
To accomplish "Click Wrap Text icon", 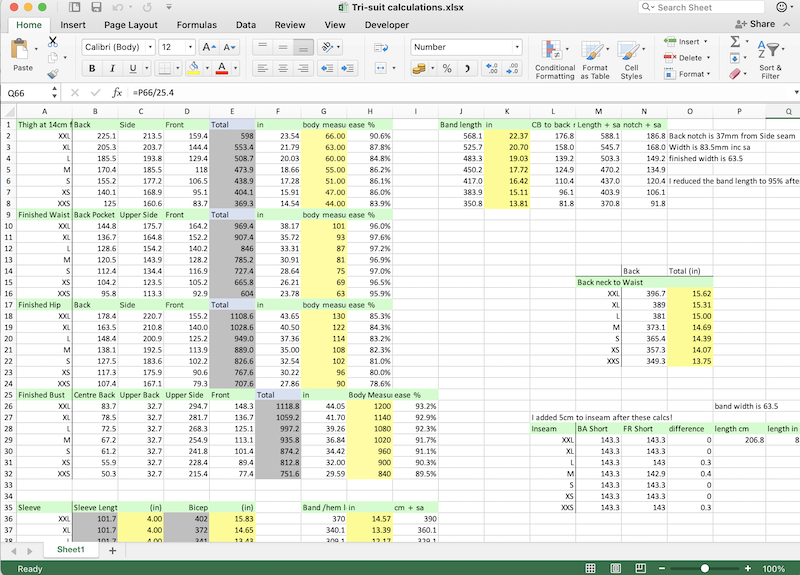I will pos(381,47).
